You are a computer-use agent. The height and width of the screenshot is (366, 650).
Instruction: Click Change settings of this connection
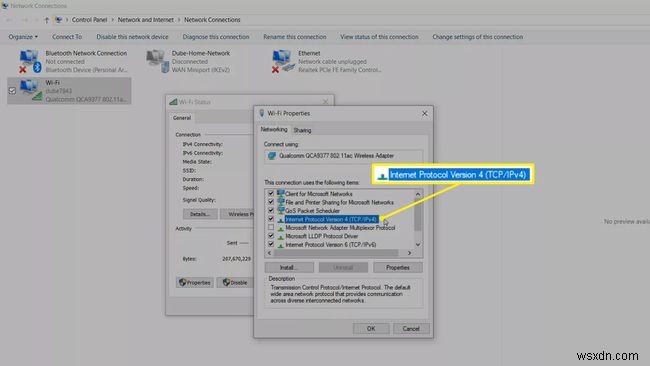pos(478,37)
